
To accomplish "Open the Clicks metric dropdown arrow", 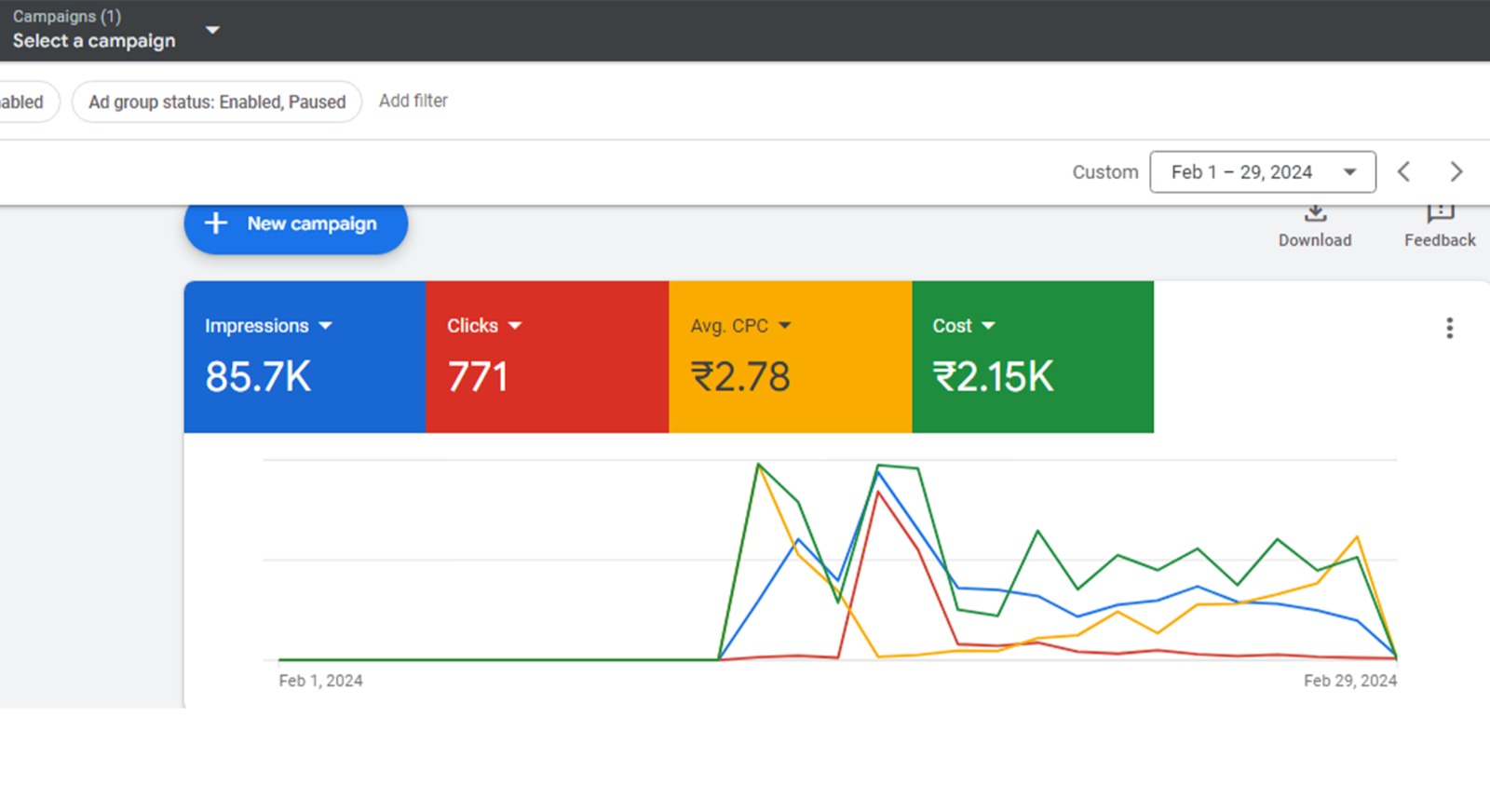I will point(515,326).
